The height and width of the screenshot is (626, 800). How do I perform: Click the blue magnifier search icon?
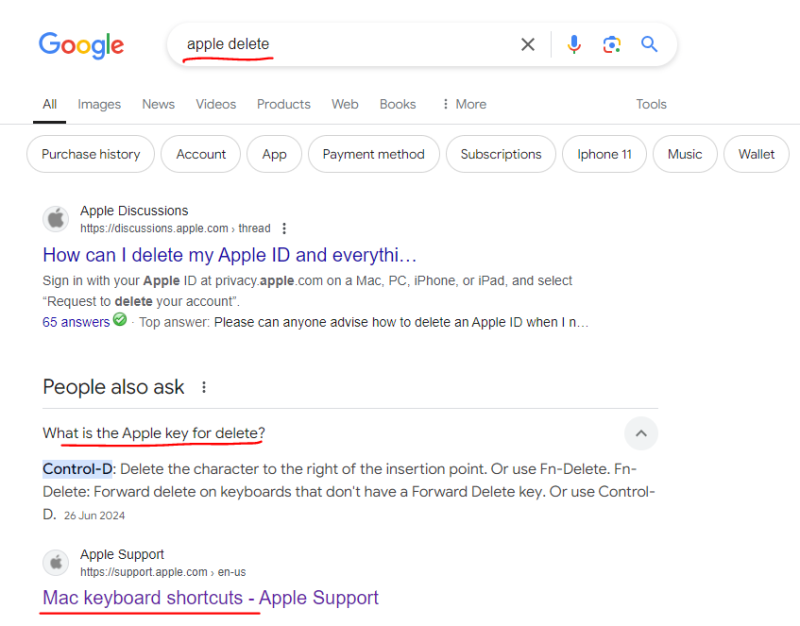[649, 44]
